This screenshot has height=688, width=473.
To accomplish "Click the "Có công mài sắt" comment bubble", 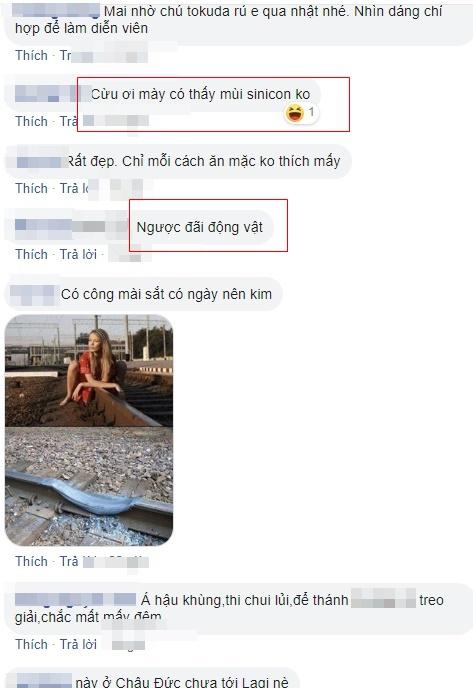I will [x=143, y=294].
